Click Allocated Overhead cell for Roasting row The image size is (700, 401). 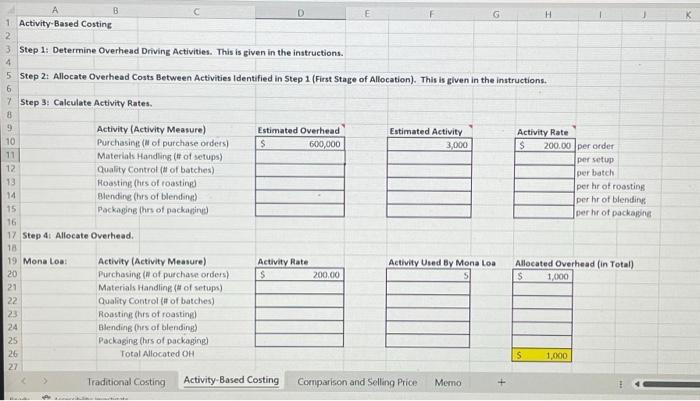[x=542, y=316]
